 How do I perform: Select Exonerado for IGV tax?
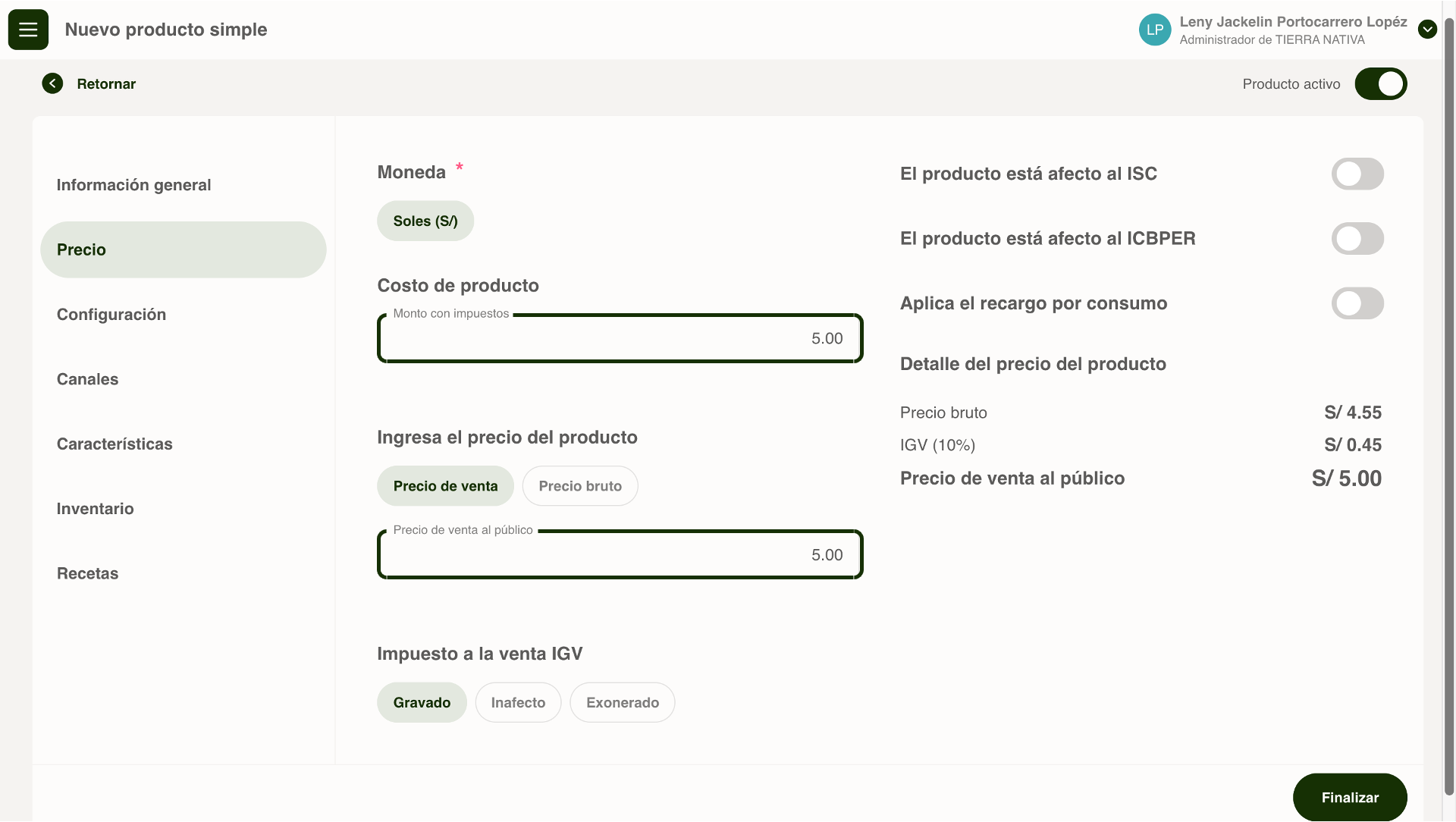click(622, 702)
